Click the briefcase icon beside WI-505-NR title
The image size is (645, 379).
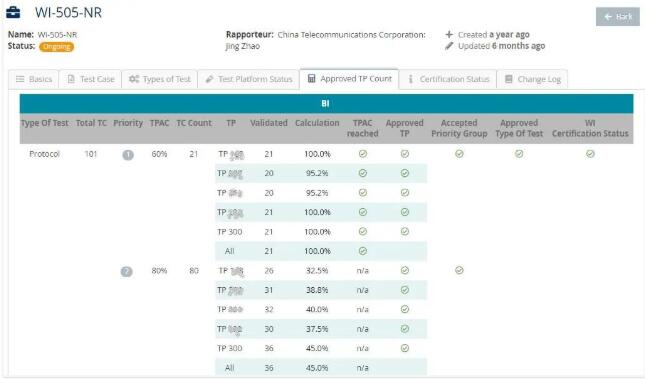[x=13, y=12]
